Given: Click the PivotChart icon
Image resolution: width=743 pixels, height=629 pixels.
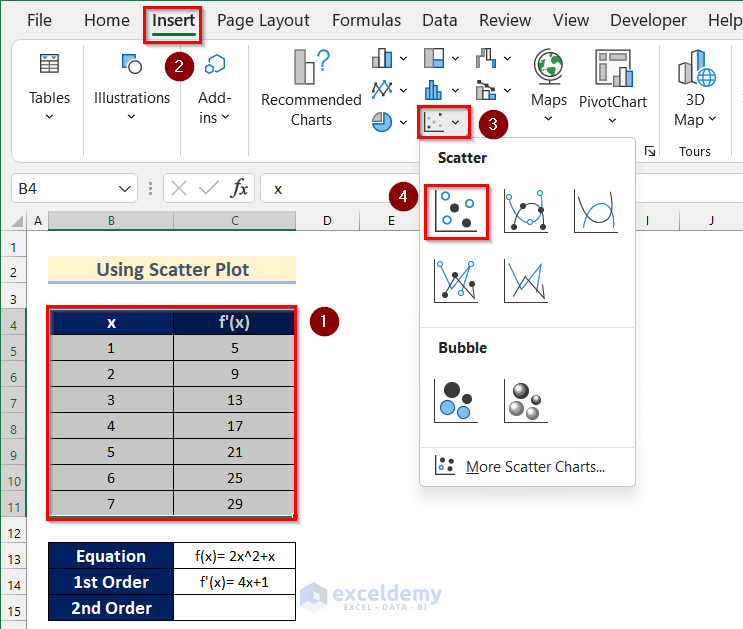Looking at the screenshot, I should tap(614, 68).
